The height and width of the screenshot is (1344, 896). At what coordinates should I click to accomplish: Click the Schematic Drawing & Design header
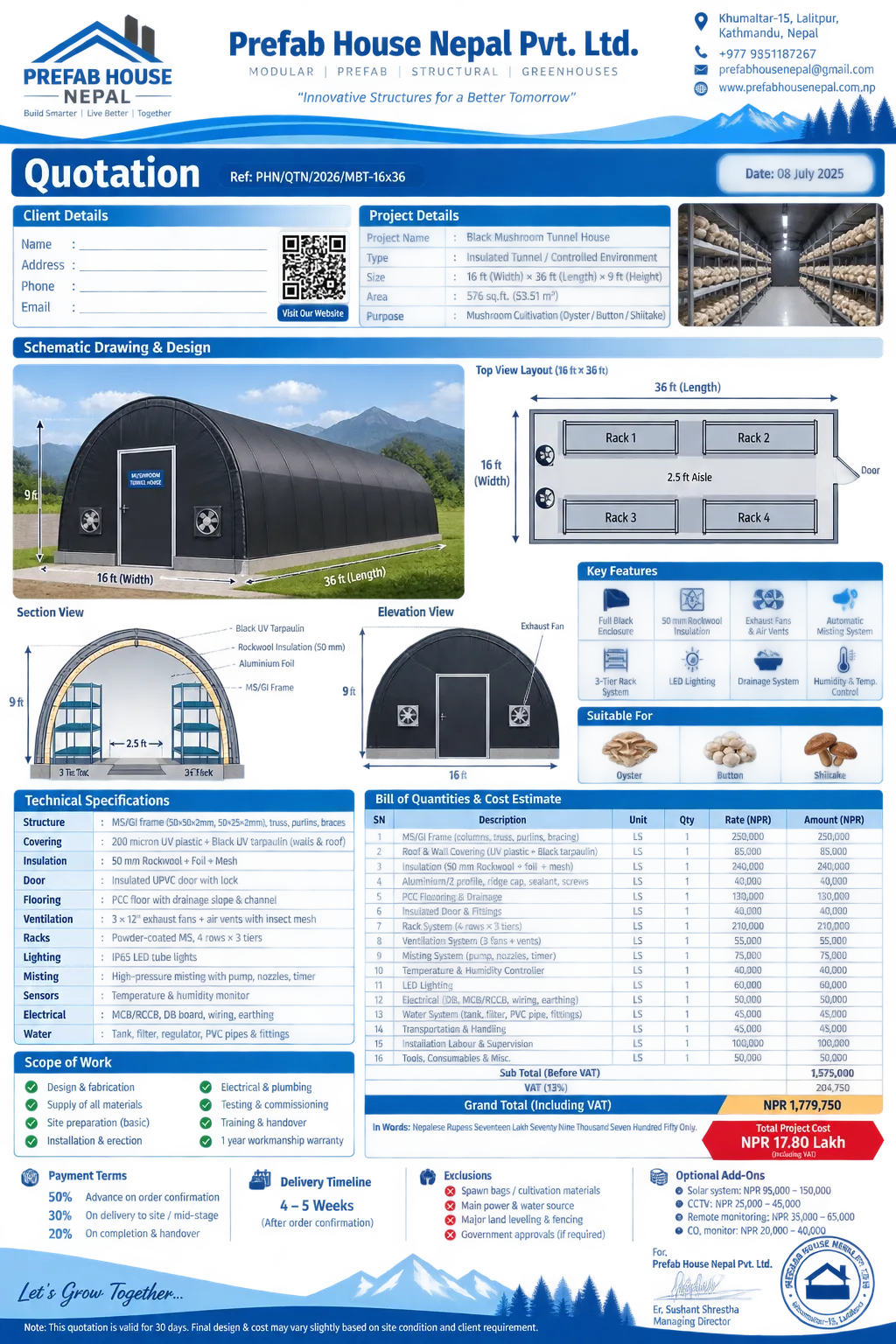[448, 347]
